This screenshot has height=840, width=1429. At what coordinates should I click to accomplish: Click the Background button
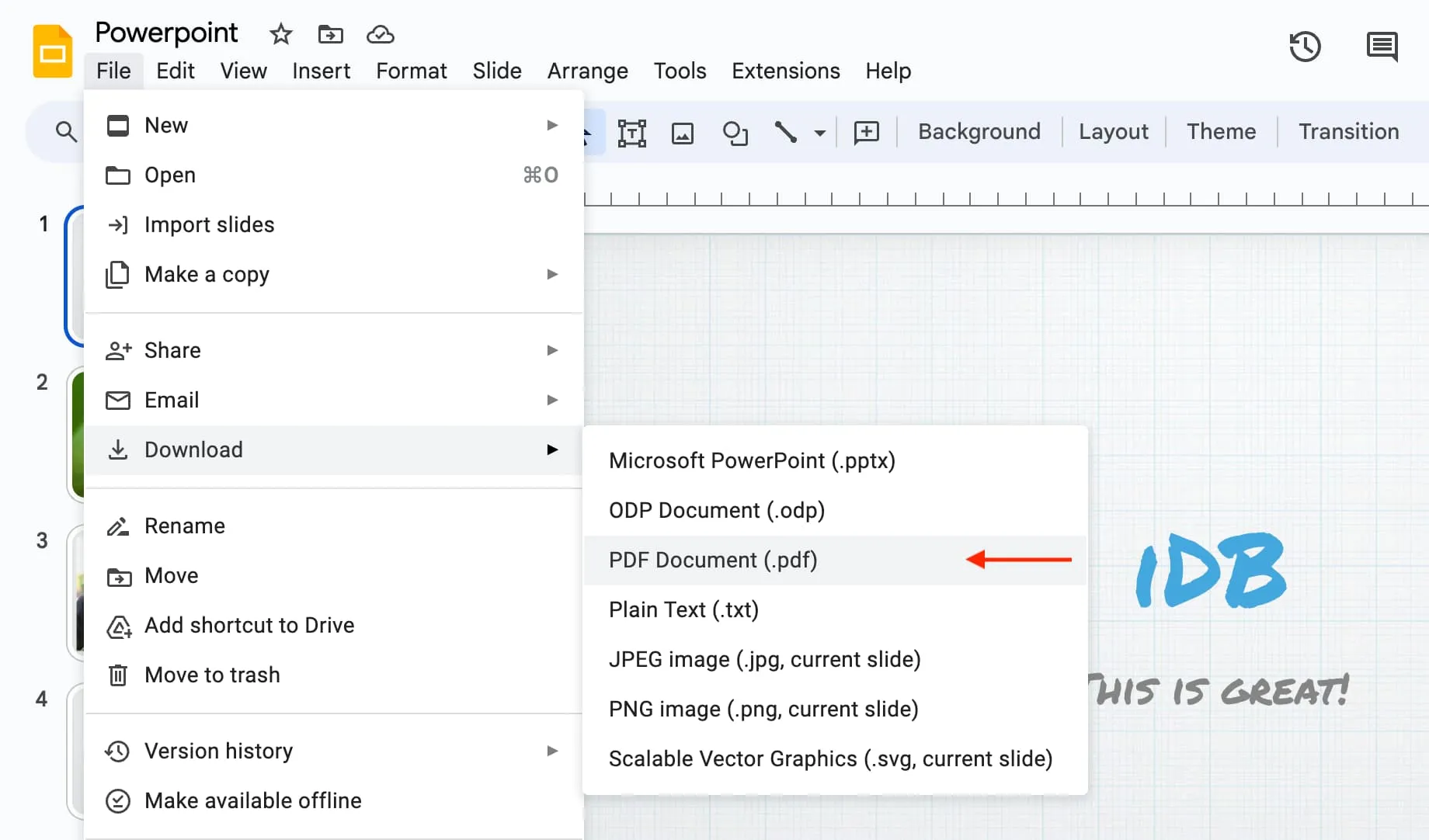pos(979,131)
